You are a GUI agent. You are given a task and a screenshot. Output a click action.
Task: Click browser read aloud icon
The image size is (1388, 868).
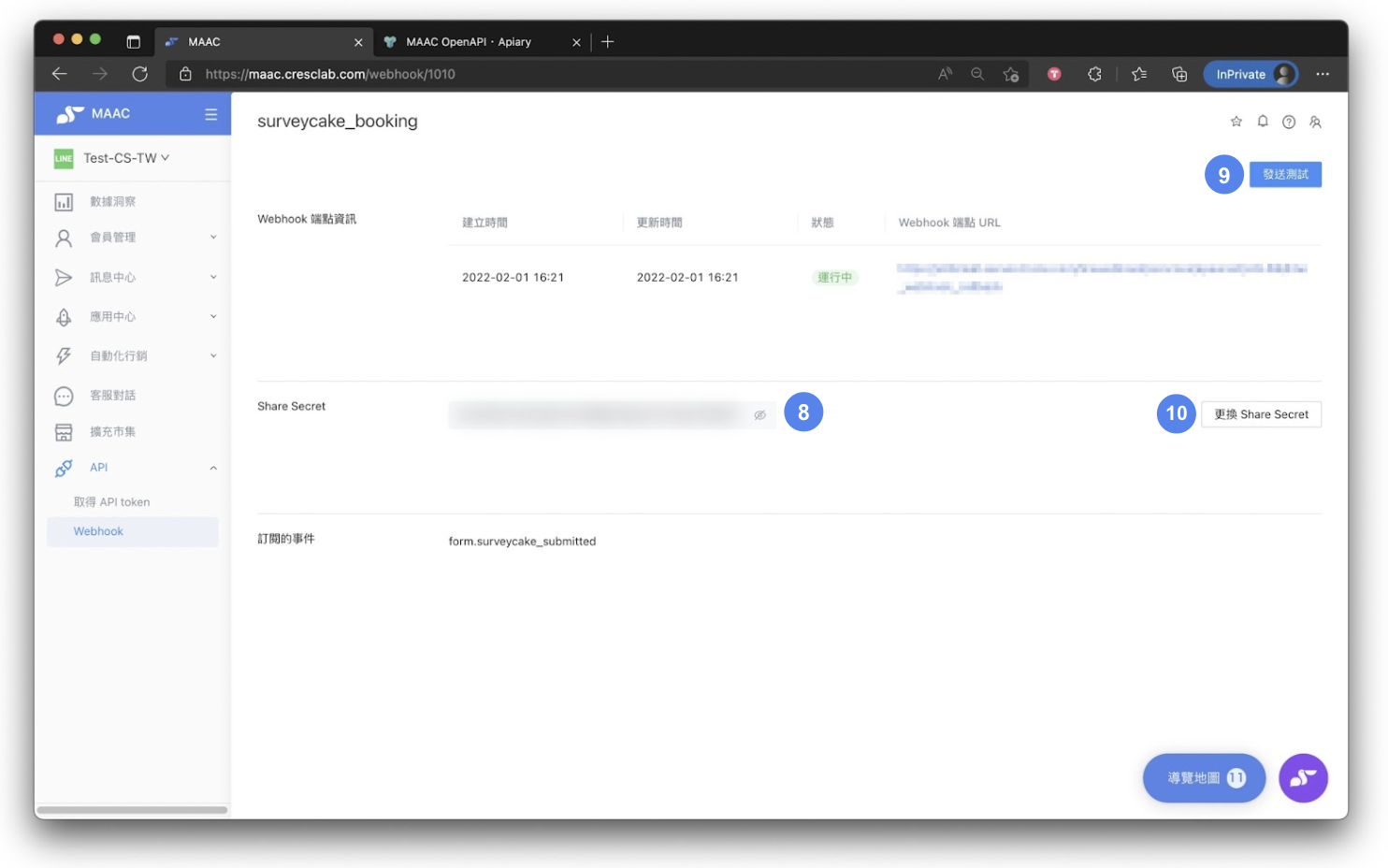[946, 74]
